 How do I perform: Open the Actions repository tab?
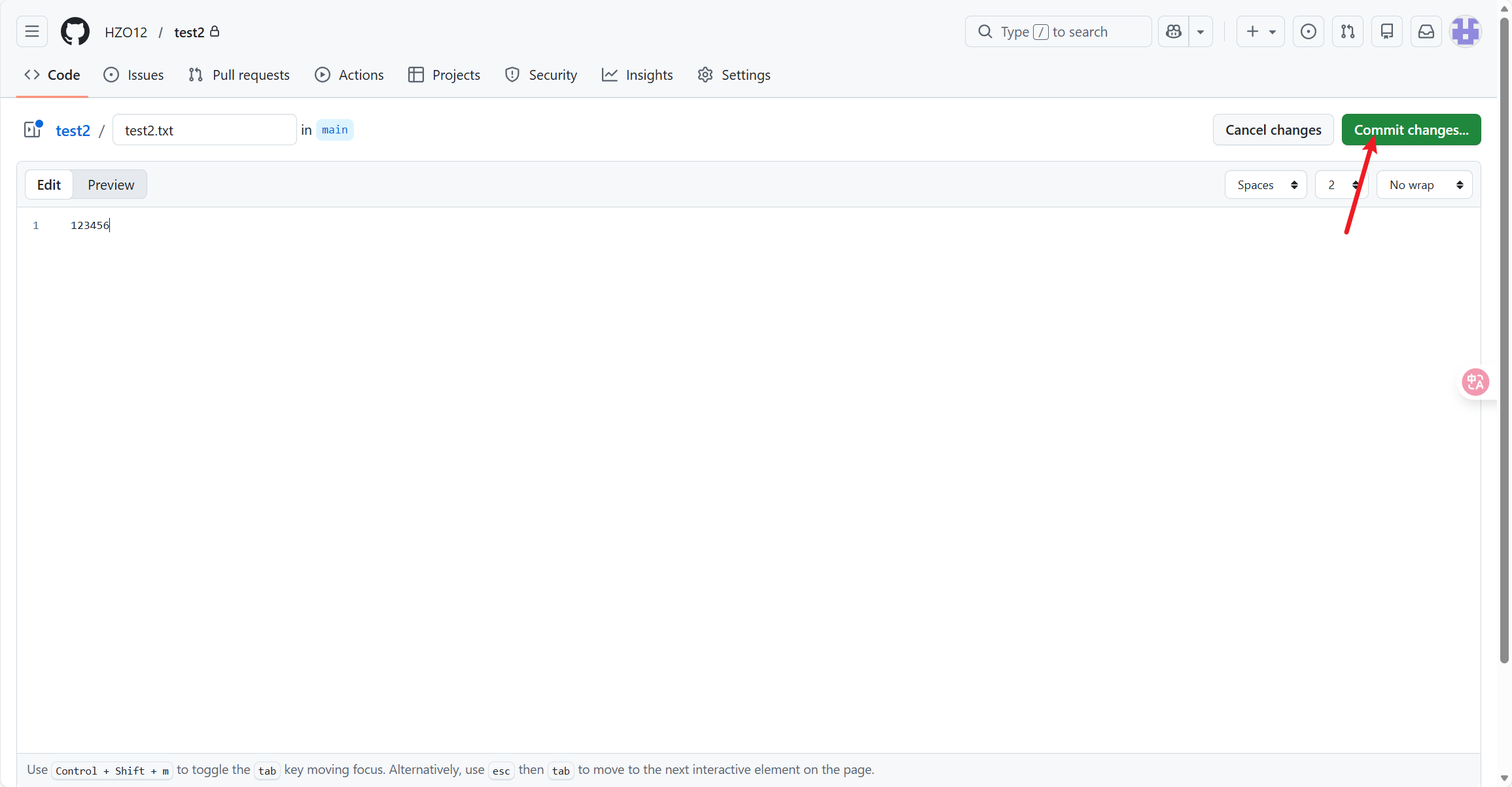tap(349, 75)
